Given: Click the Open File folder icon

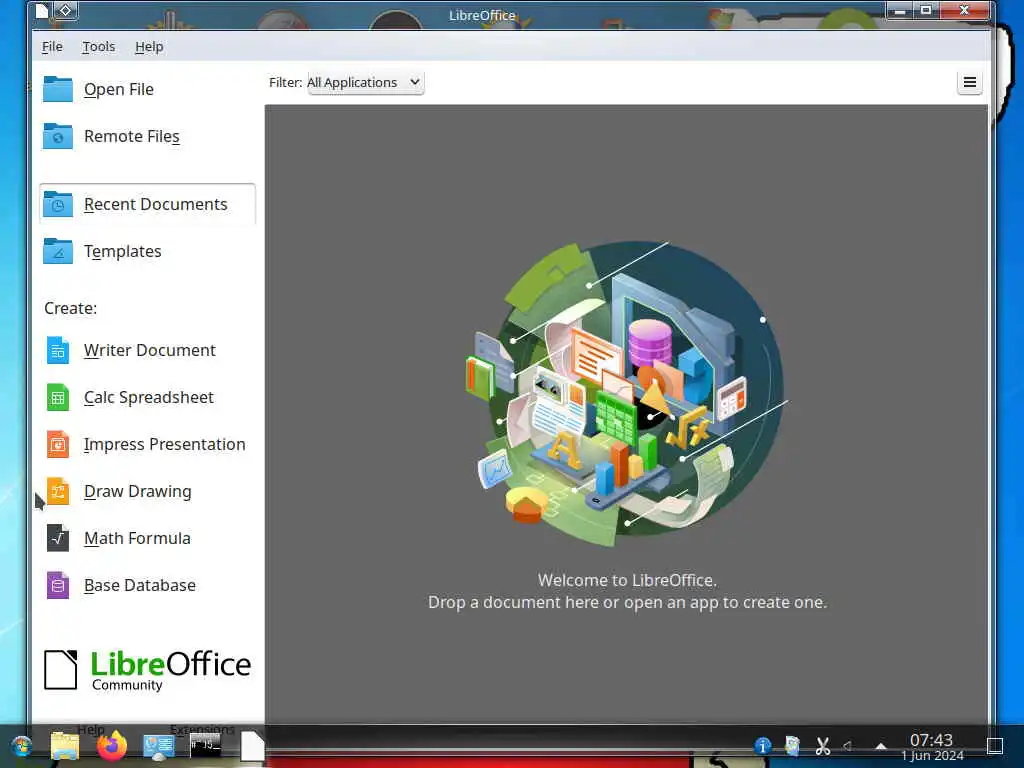Looking at the screenshot, I should pos(57,89).
